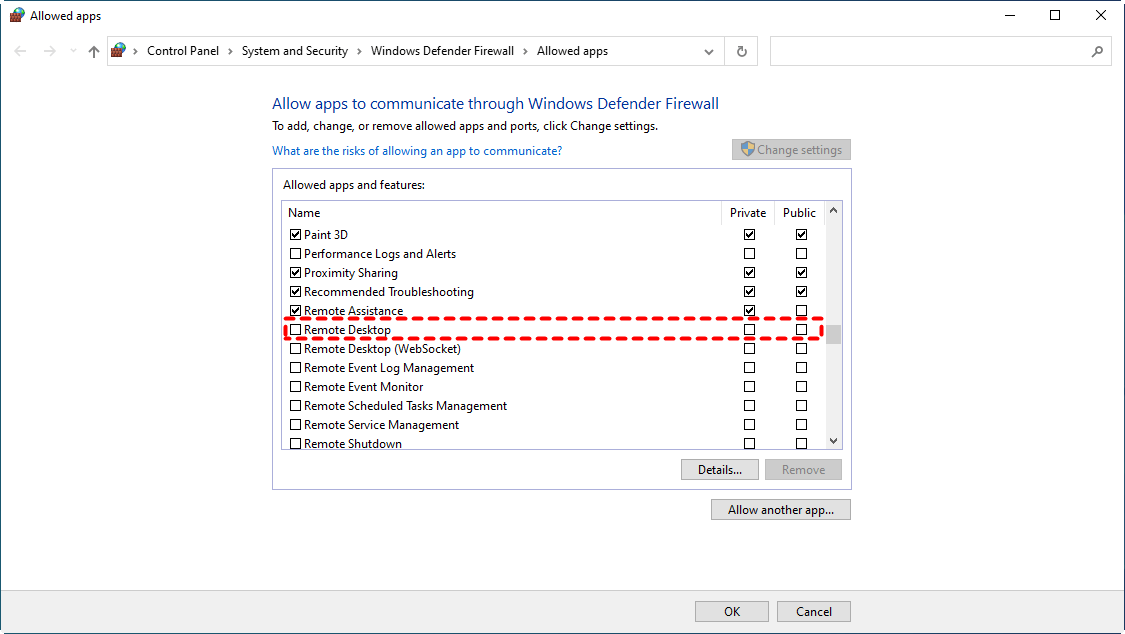Minimize the Allowed apps window
The height and width of the screenshot is (634, 1125).
click(1010, 15)
